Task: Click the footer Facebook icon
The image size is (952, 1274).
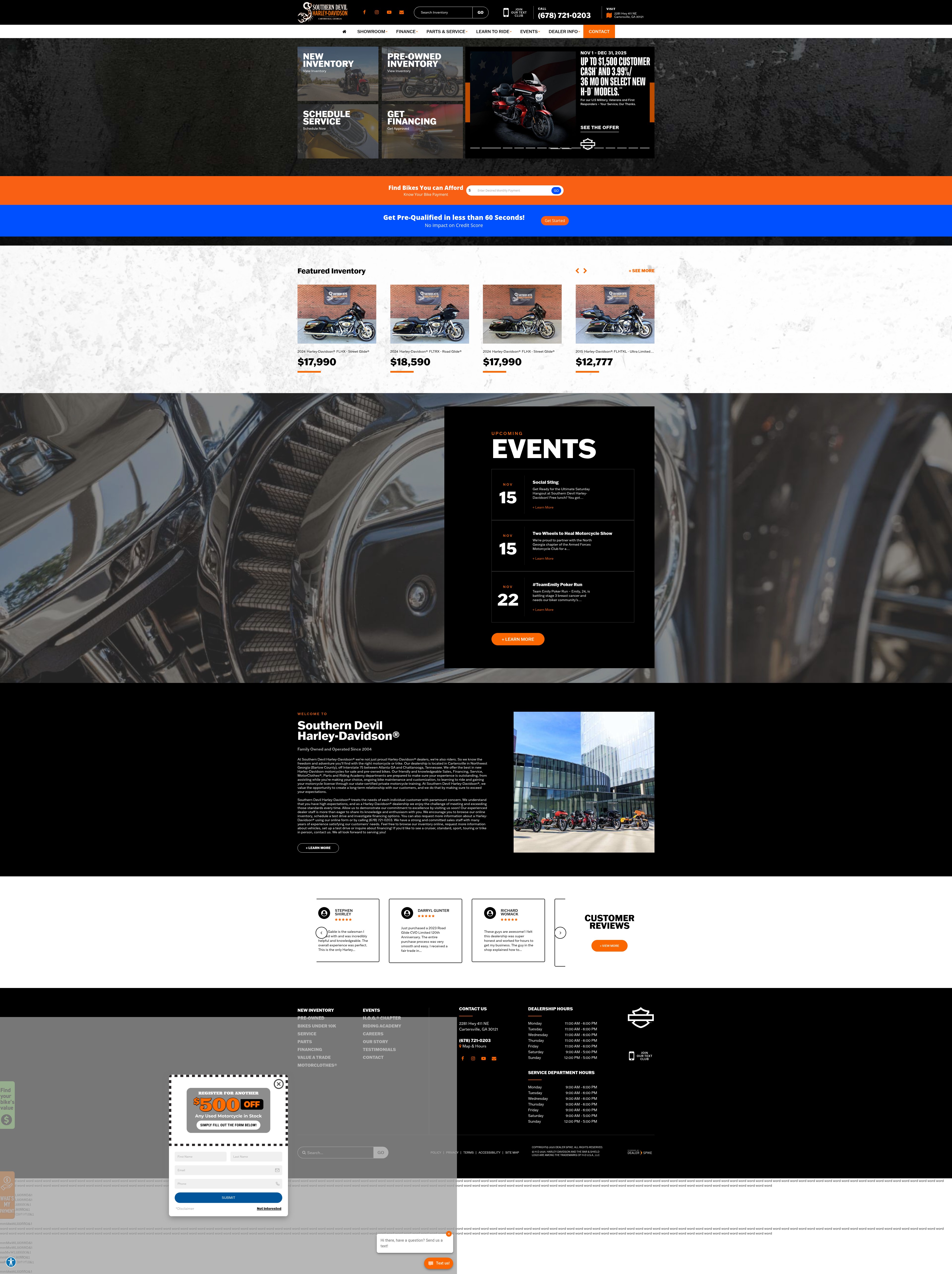Action: click(462, 1059)
